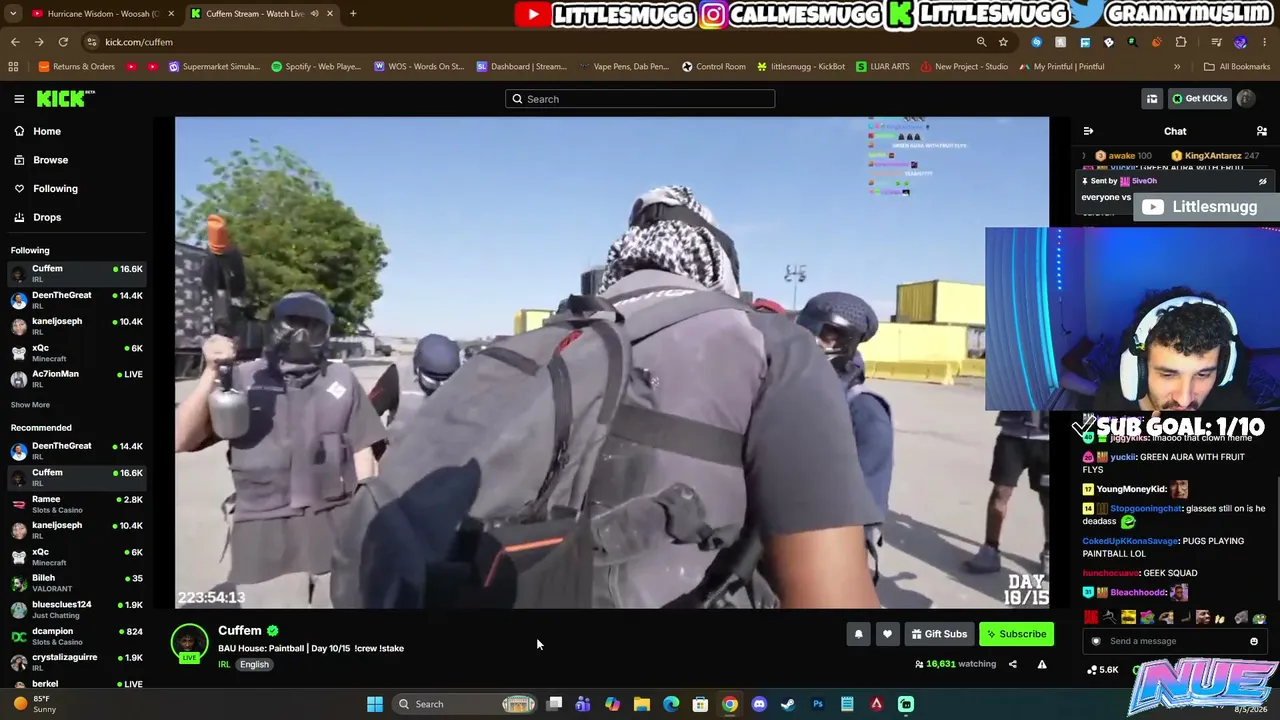Close the Cuffem Stream browser tab
Viewport: 1280px width, 720px height.
[330, 14]
